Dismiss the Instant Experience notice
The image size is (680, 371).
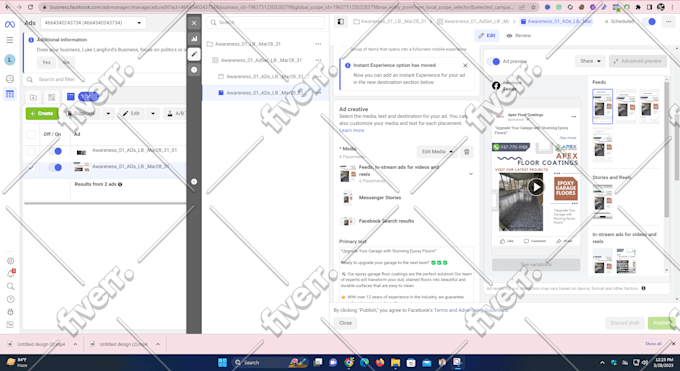(465, 66)
